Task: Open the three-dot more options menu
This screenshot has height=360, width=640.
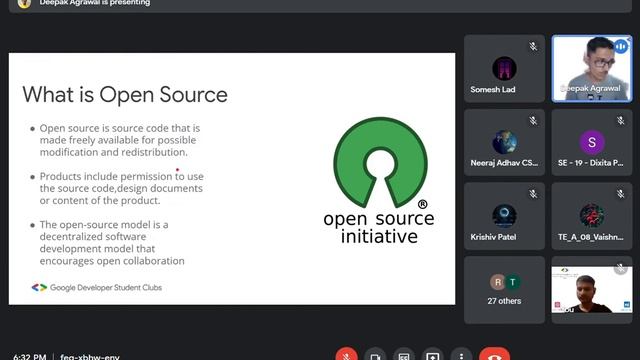Action: [x=461, y=355]
